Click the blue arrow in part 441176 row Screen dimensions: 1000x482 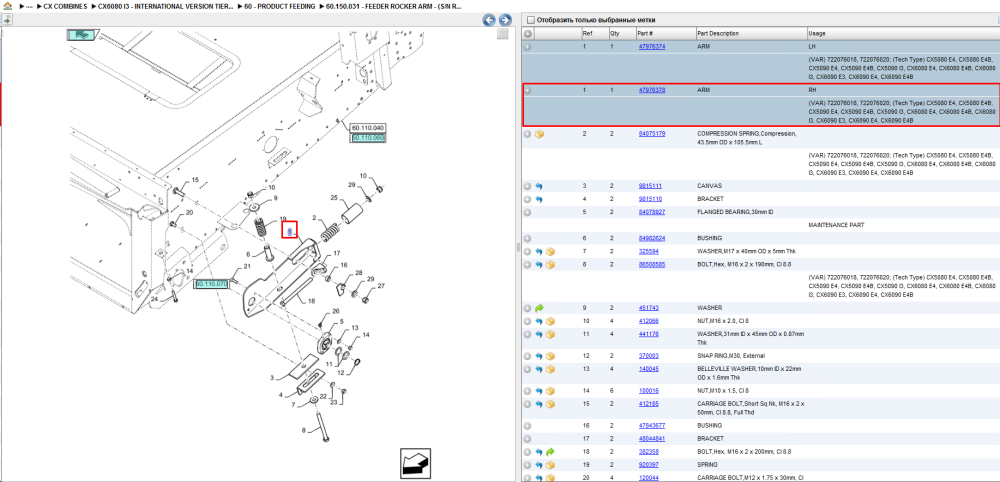(540, 334)
